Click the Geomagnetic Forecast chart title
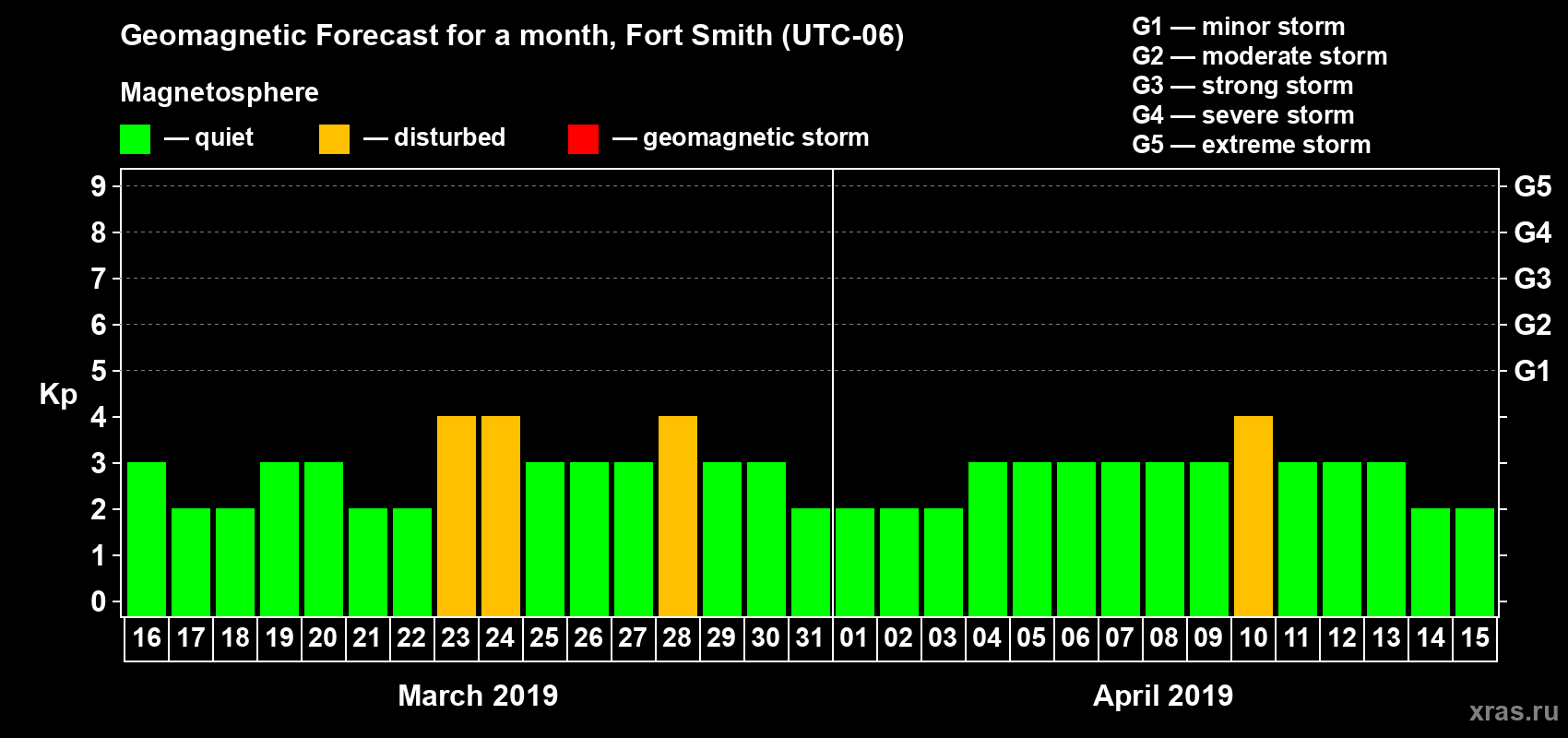The width and height of the screenshot is (1568, 738). click(x=512, y=35)
